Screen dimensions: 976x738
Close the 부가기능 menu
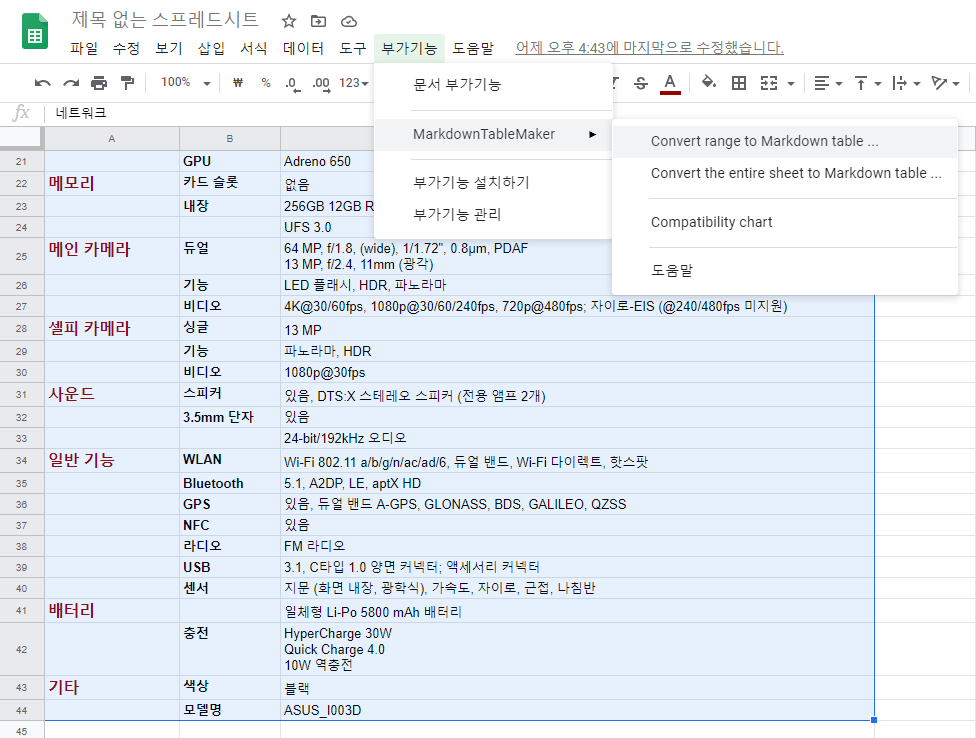[x=409, y=49]
